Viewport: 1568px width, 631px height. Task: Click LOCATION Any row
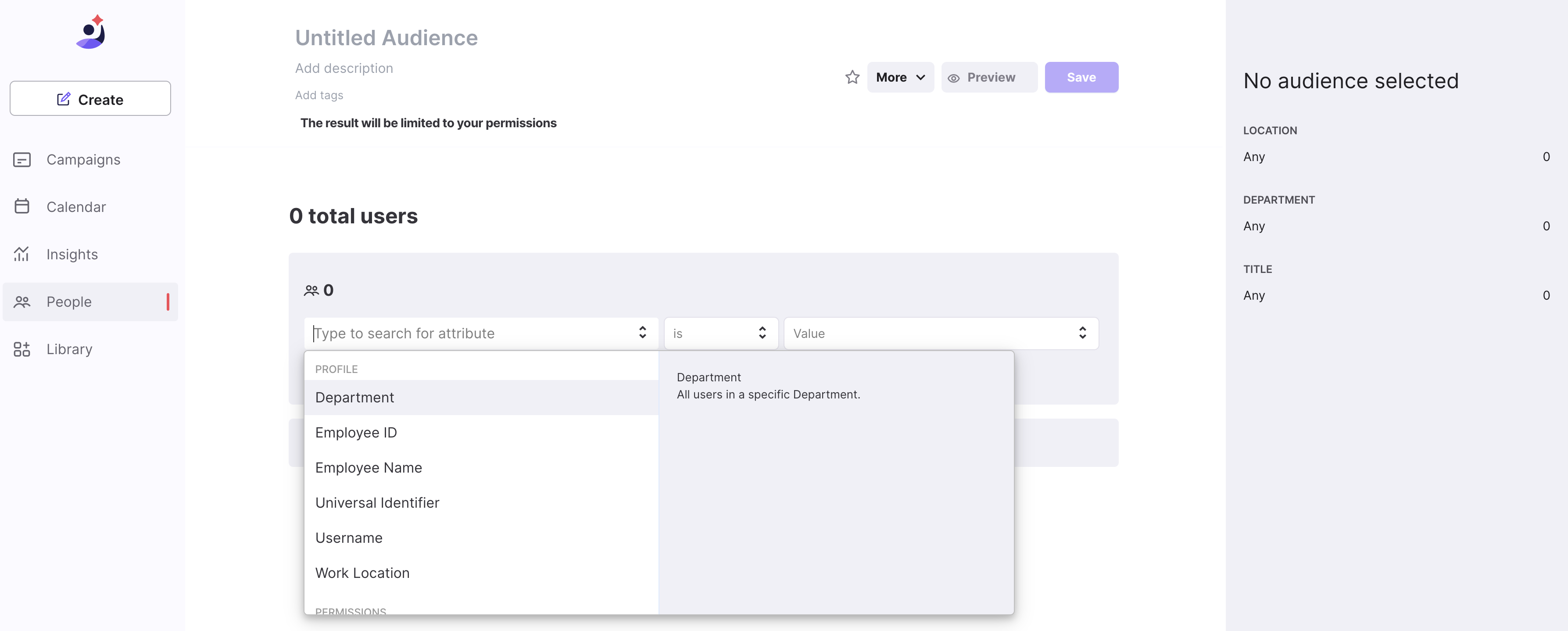[1396, 157]
